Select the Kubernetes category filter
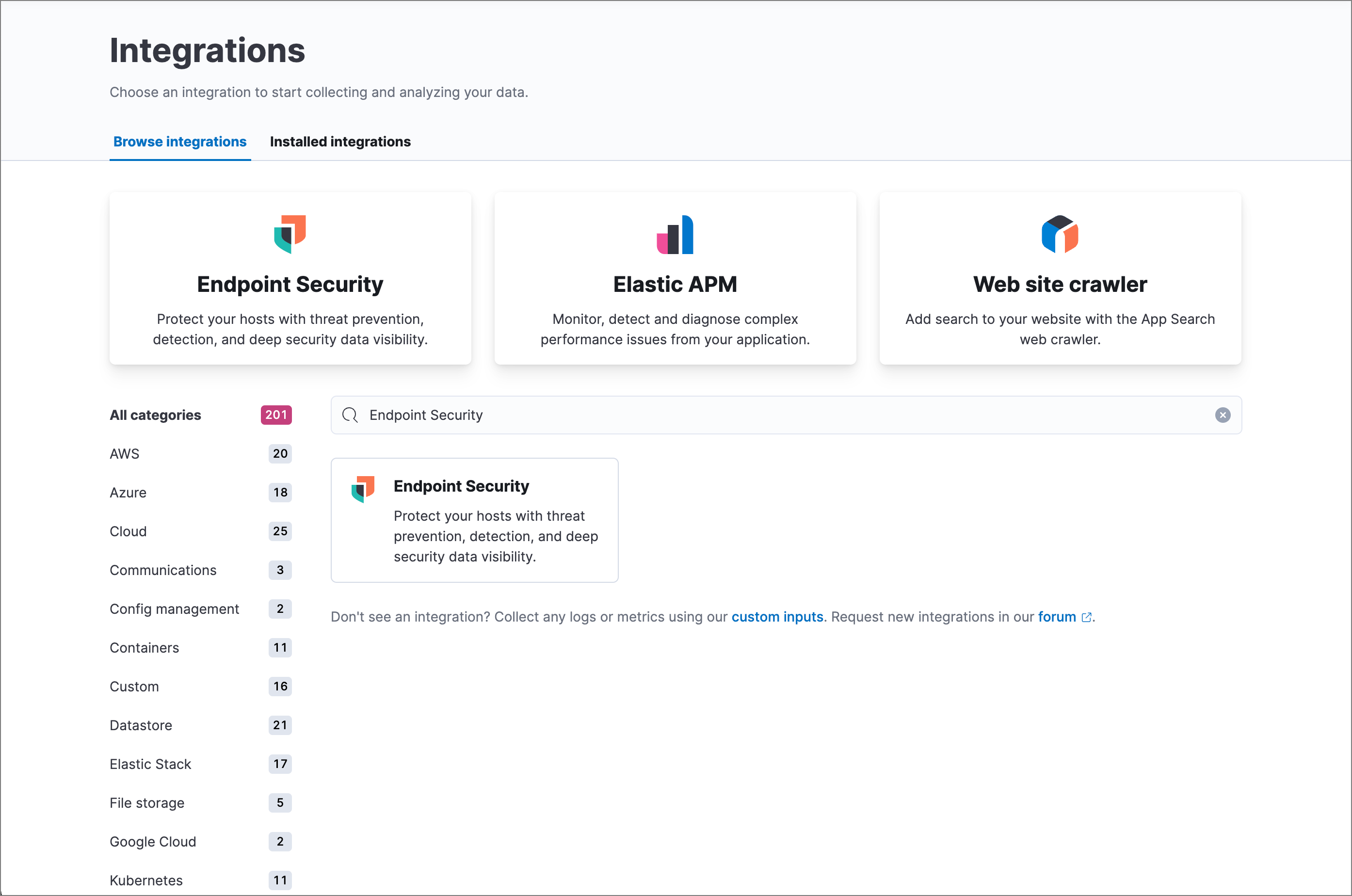Screen dimensions: 1352x896 tap(145, 880)
